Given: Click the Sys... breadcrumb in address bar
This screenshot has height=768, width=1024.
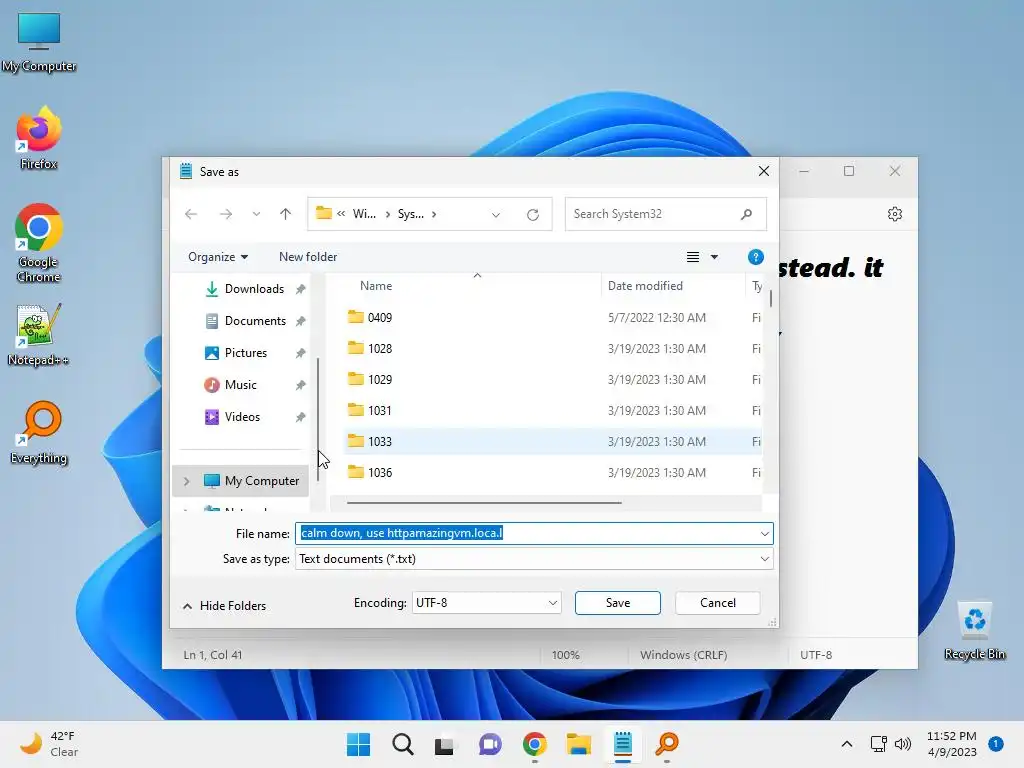Looking at the screenshot, I should [x=411, y=214].
